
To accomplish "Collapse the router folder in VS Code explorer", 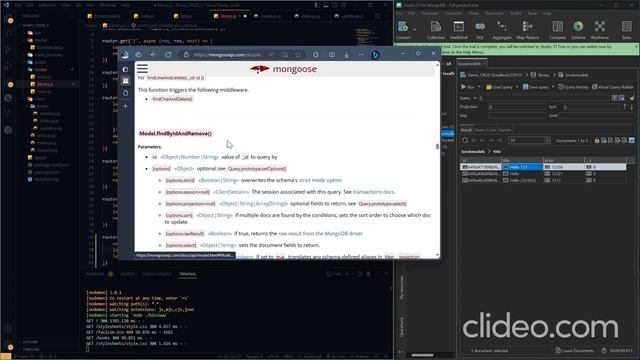I will click(x=41, y=69).
